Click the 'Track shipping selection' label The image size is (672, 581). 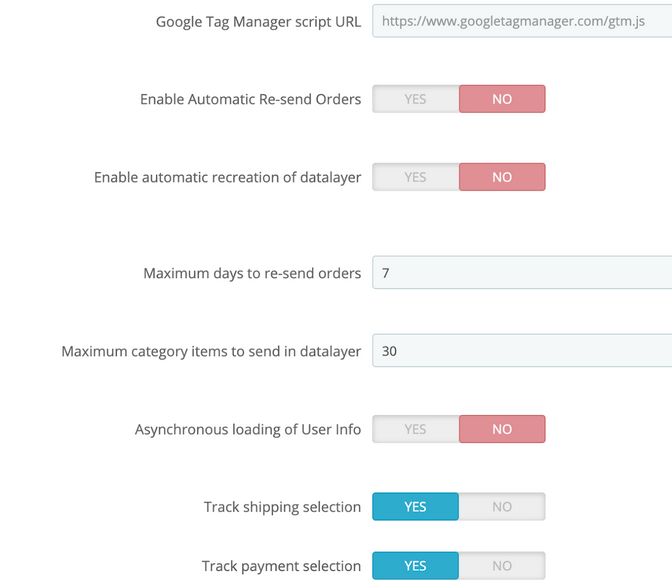pos(282,507)
